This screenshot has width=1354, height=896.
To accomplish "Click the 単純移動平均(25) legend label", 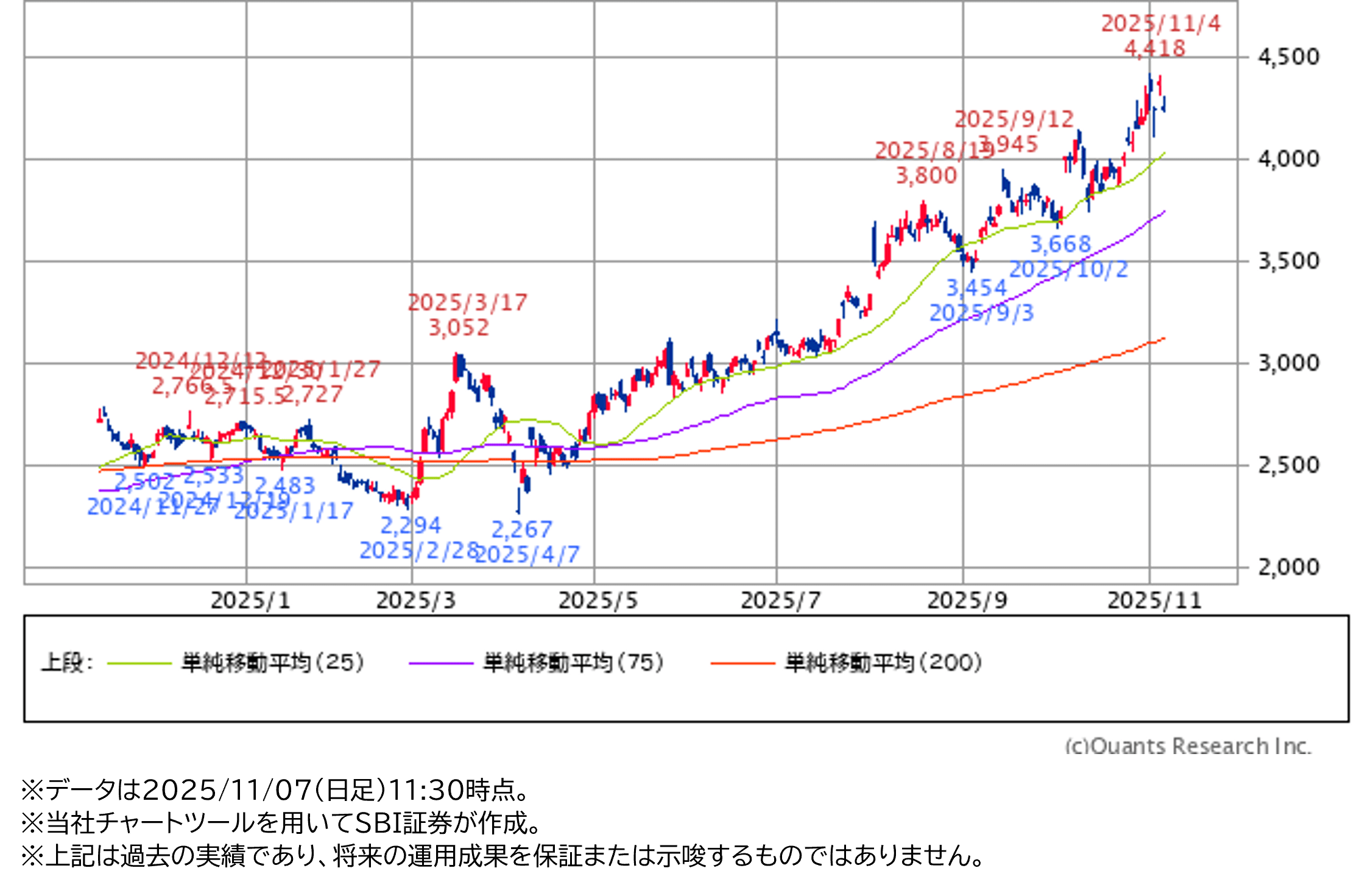I will (272, 663).
